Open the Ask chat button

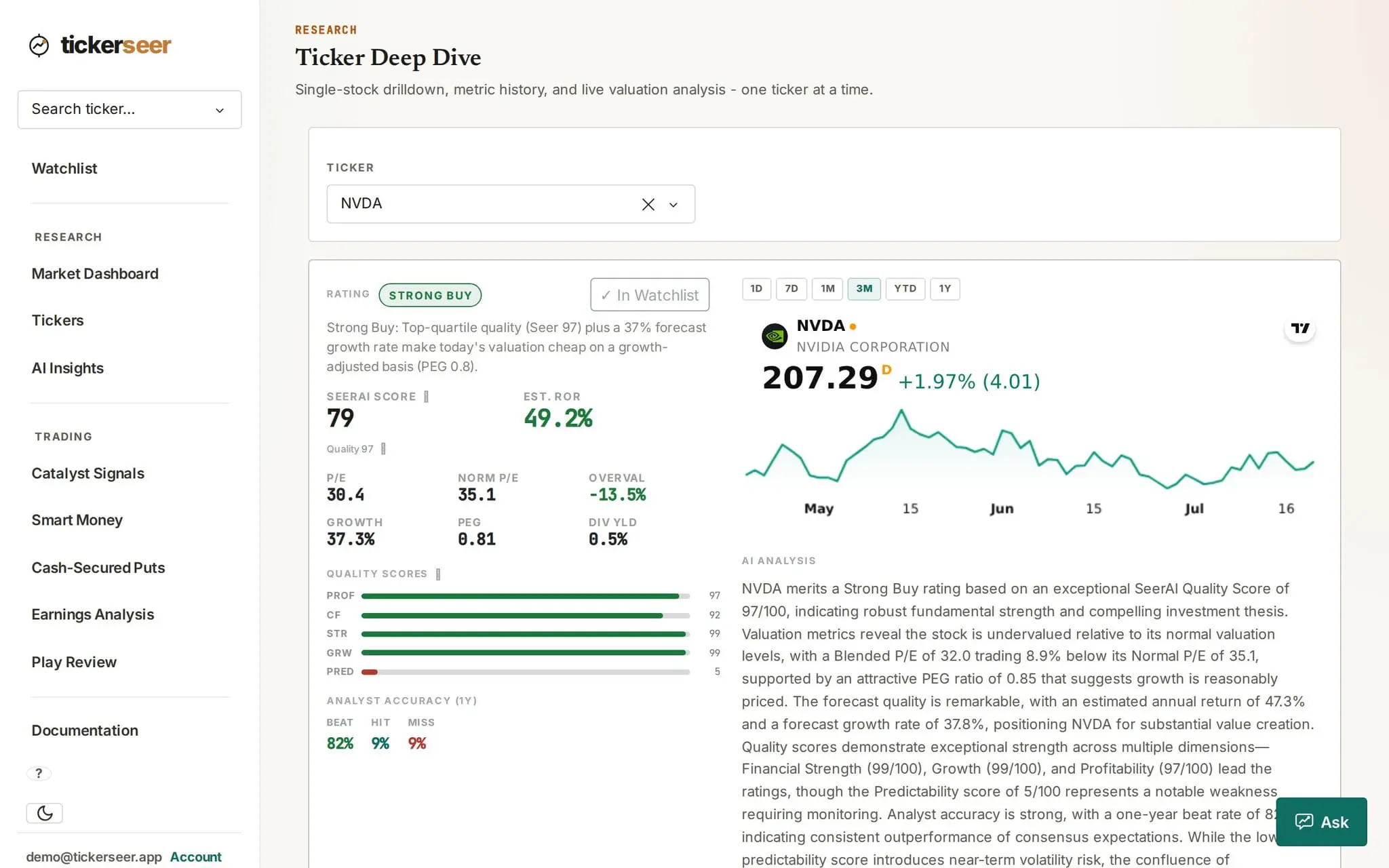(1321, 822)
